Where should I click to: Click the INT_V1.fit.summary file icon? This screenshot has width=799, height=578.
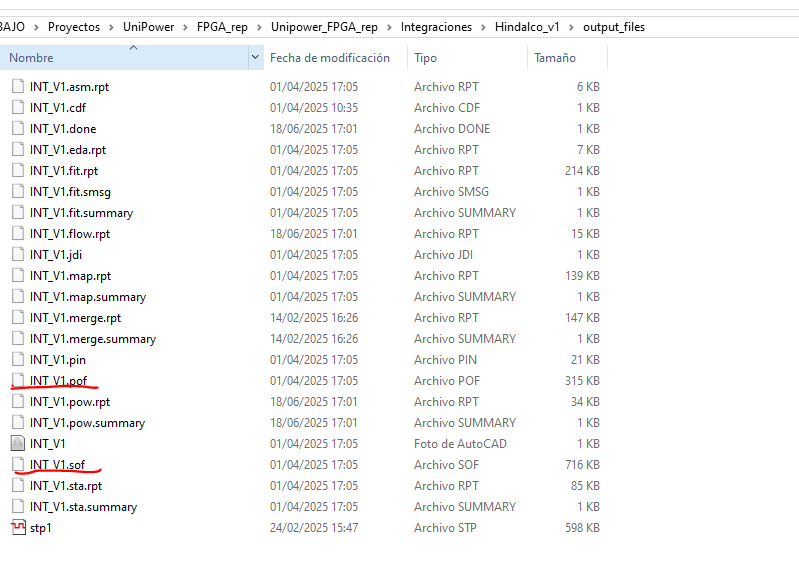18,212
